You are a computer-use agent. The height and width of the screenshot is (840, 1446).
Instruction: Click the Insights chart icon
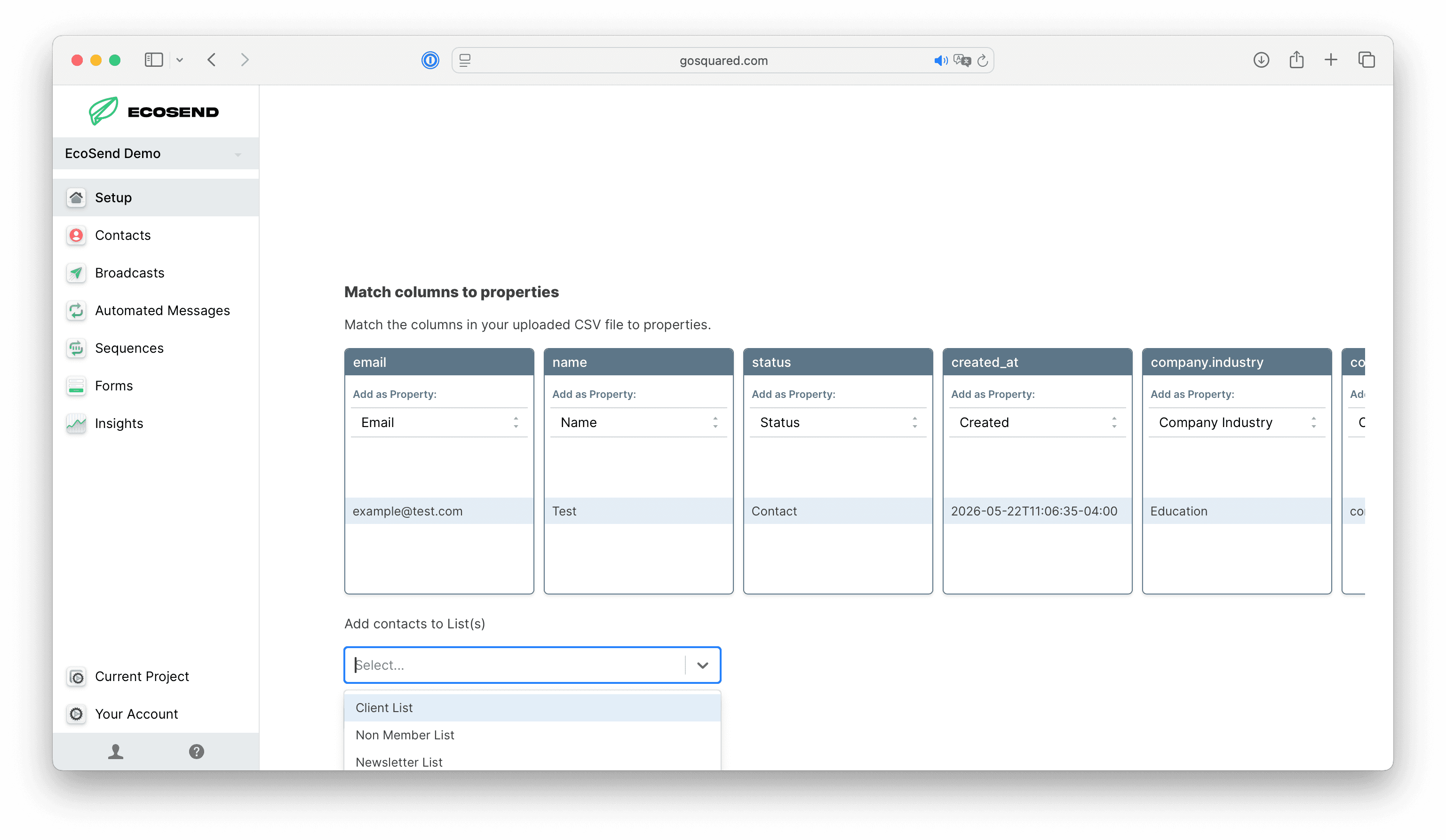coord(76,423)
